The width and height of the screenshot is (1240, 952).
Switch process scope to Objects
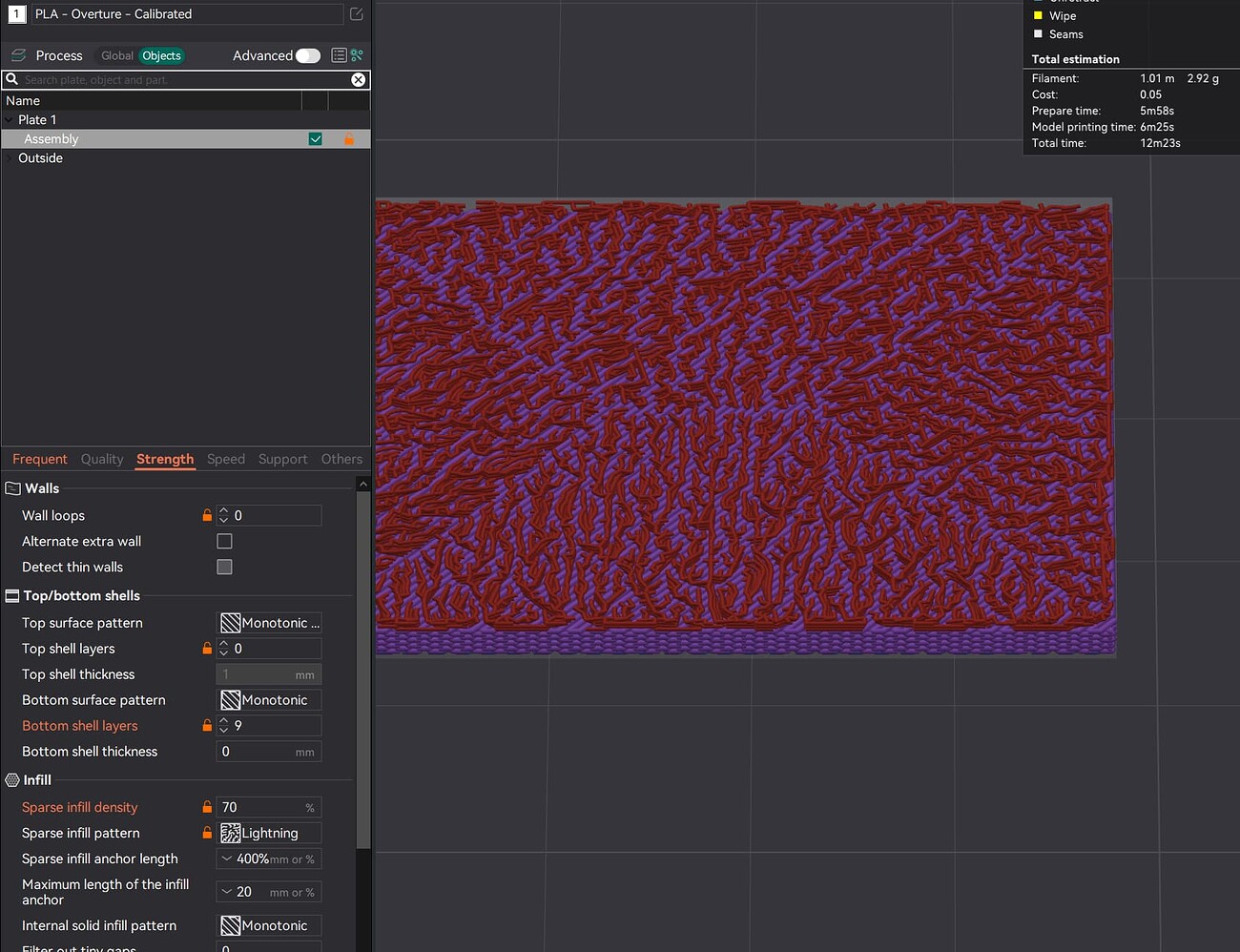(x=161, y=55)
